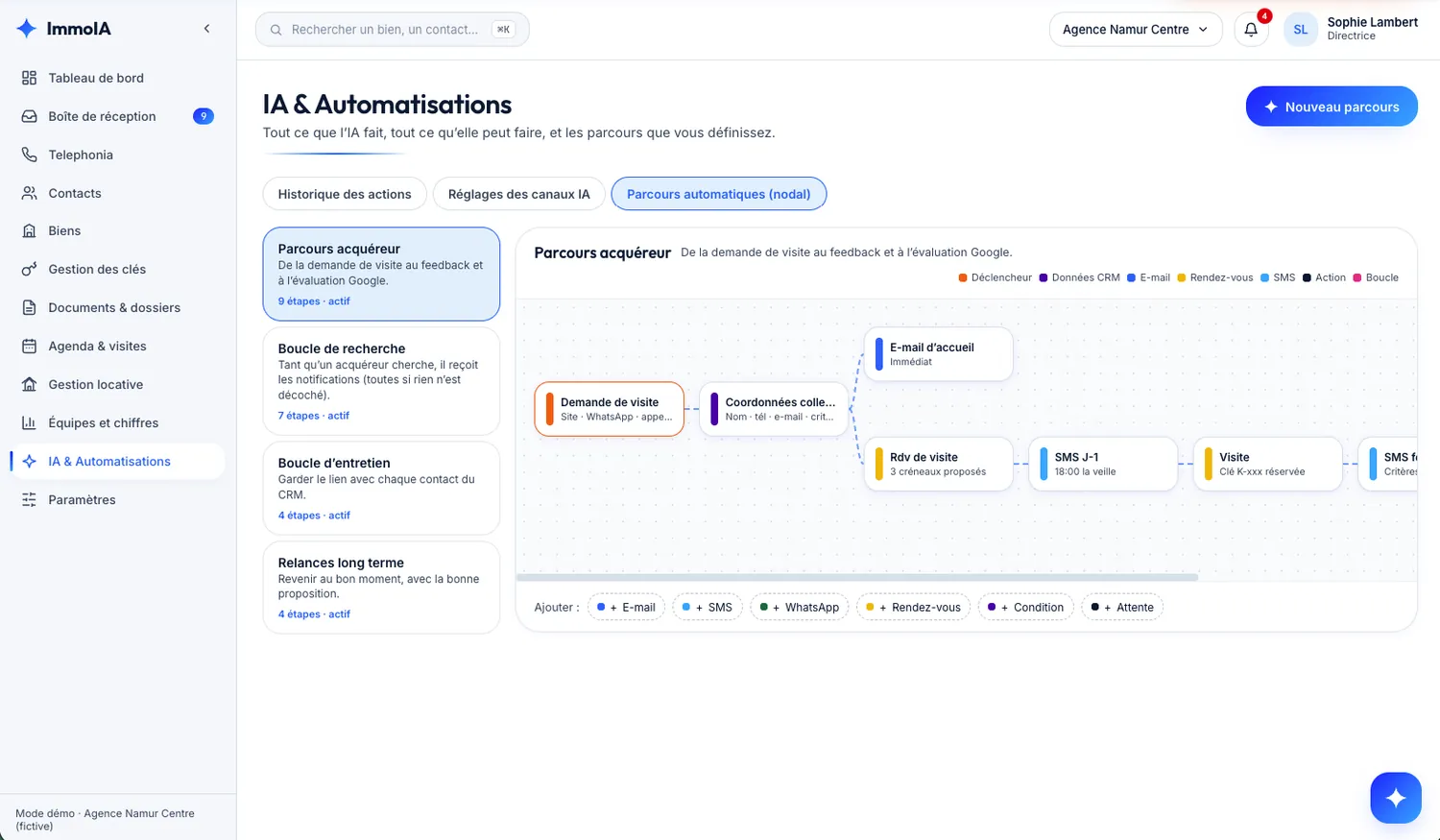Open Équipes et chiffres chart icon
The width and height of the screenshot is (1440, 840).
(x=29, y=422)
